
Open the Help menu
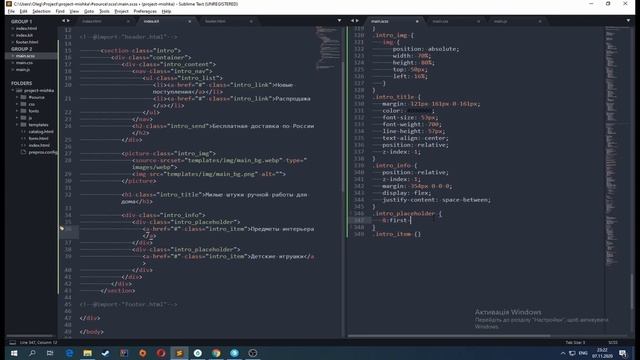tap(167, 11)
